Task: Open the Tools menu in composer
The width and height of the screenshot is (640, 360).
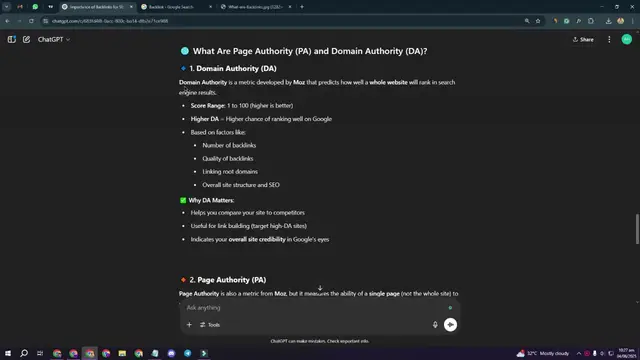Action: [x=210, y=324]
